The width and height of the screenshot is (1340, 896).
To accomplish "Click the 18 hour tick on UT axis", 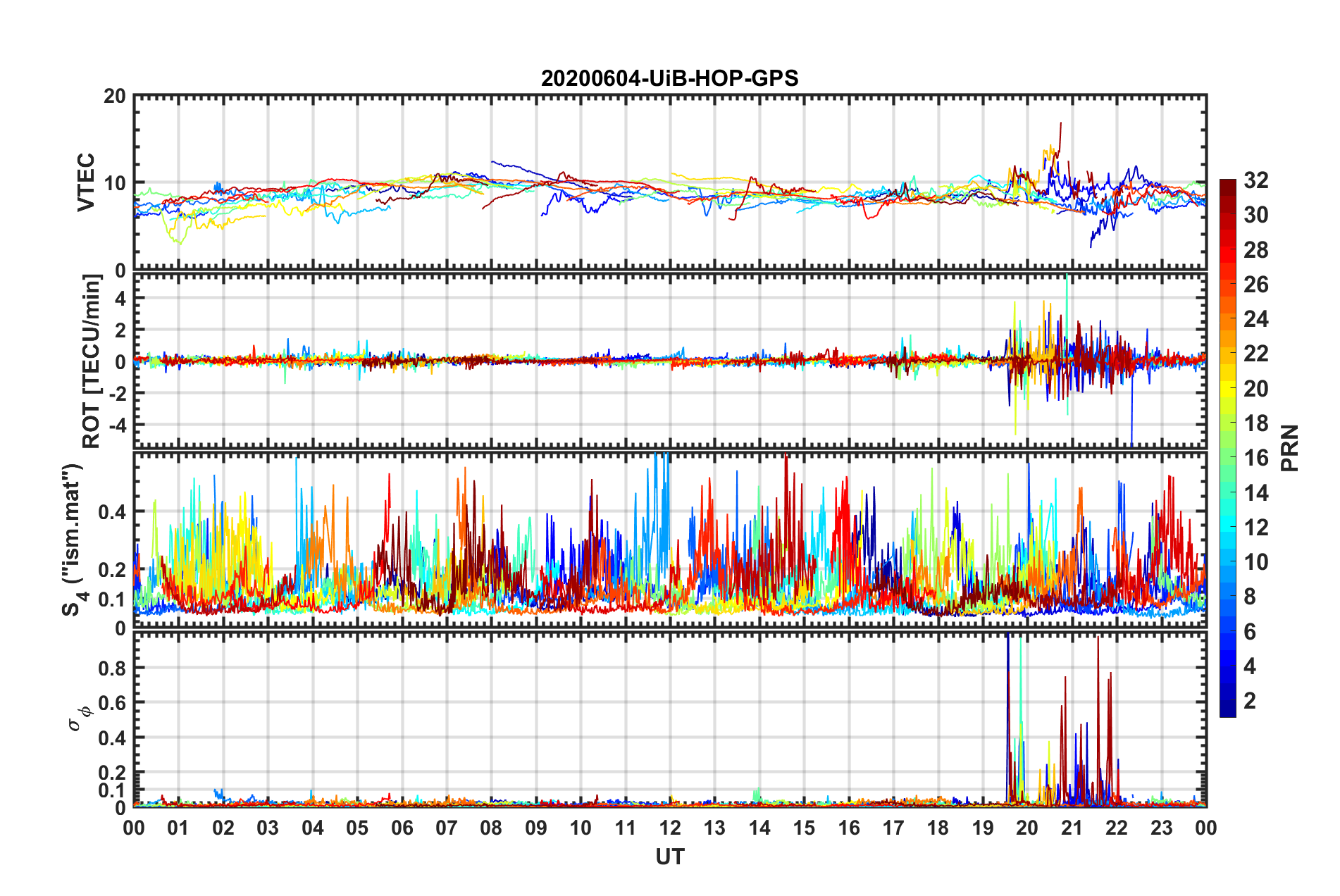I will pyautogui.click(x=938, y=828).
